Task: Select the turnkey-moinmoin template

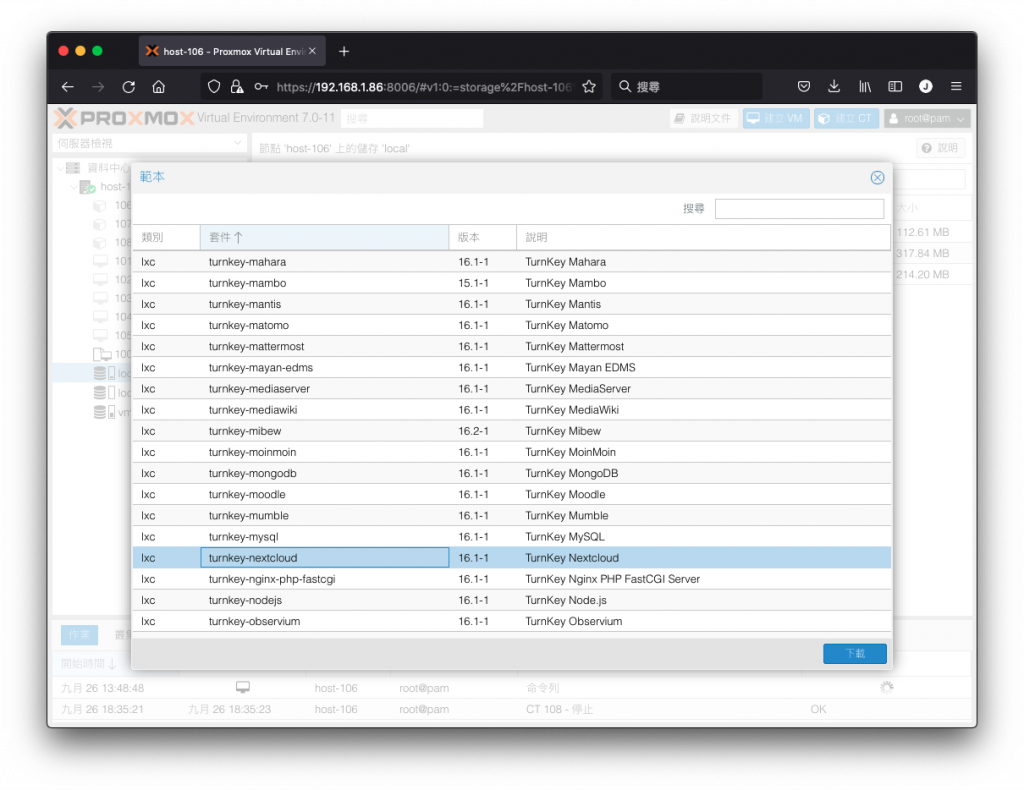Action: [512, 452]
